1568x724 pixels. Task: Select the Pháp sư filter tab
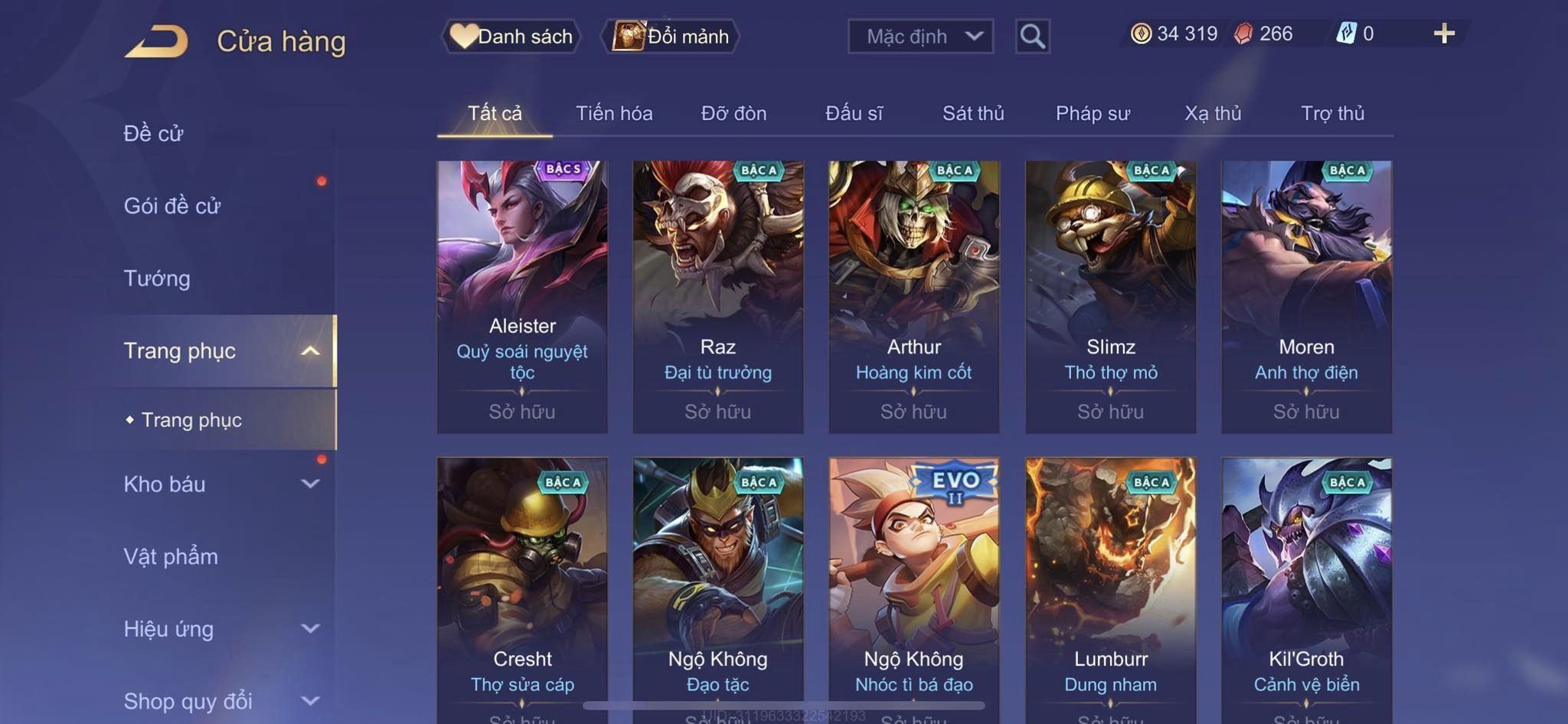coord(1093,113)
